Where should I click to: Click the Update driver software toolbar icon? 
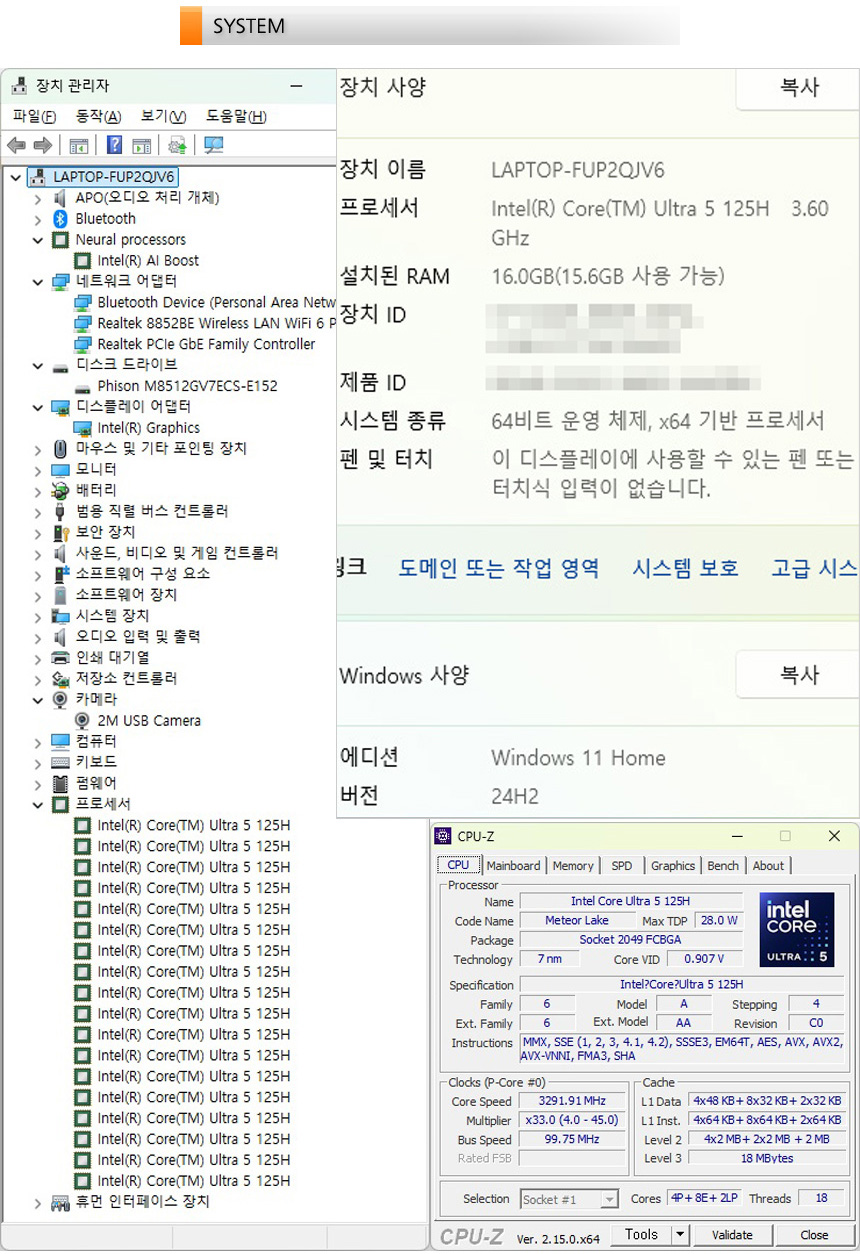[177, 146]
